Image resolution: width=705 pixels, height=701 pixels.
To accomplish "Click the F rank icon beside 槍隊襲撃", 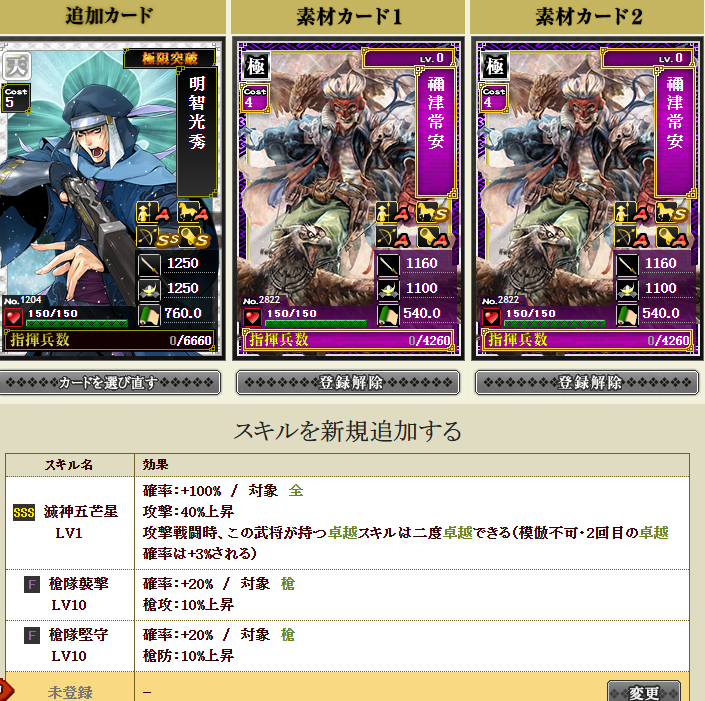I will coord(31,584).
